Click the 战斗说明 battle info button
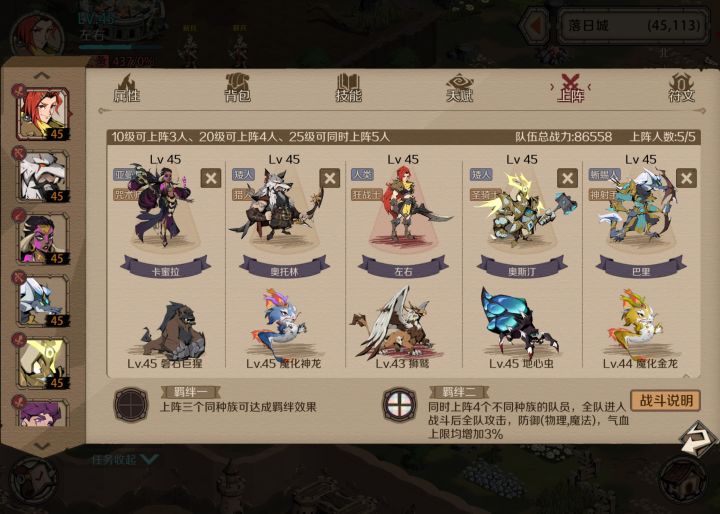 pos(666,401)
